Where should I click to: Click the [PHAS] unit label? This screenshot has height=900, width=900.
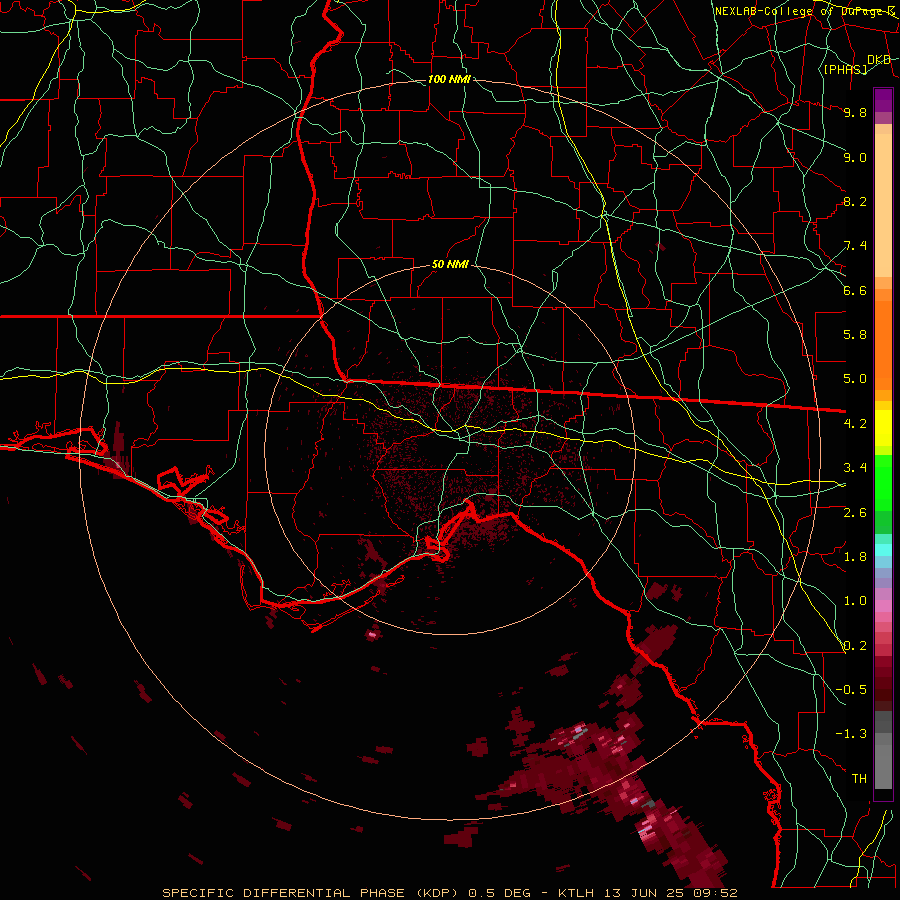coord(845,69)
